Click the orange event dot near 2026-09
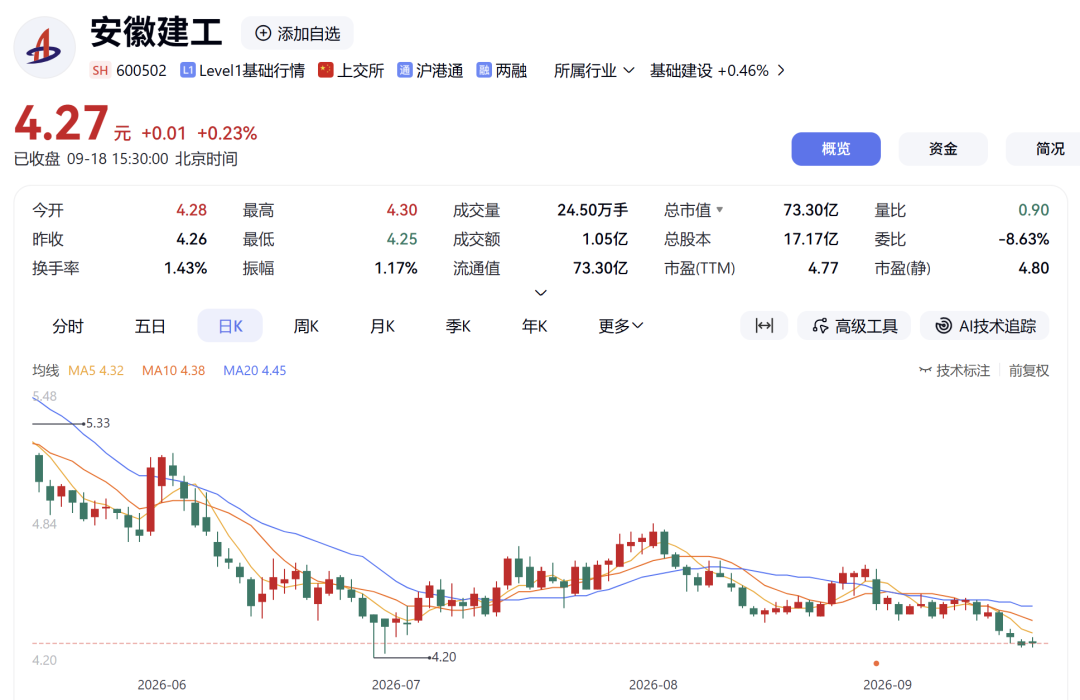Screen dimensions: 1080x700 (876, 663)
